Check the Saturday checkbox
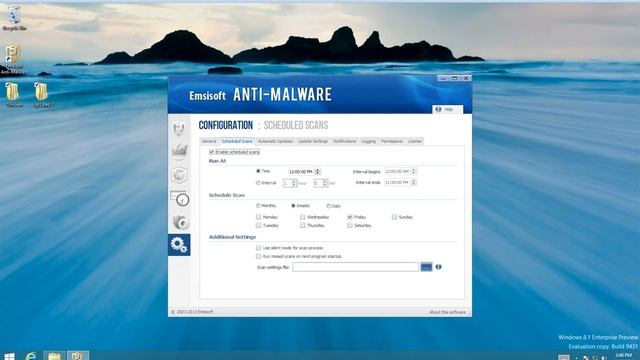Image resolution: width=640 pixels, height=360 pixels. click(x=350, y=225)
